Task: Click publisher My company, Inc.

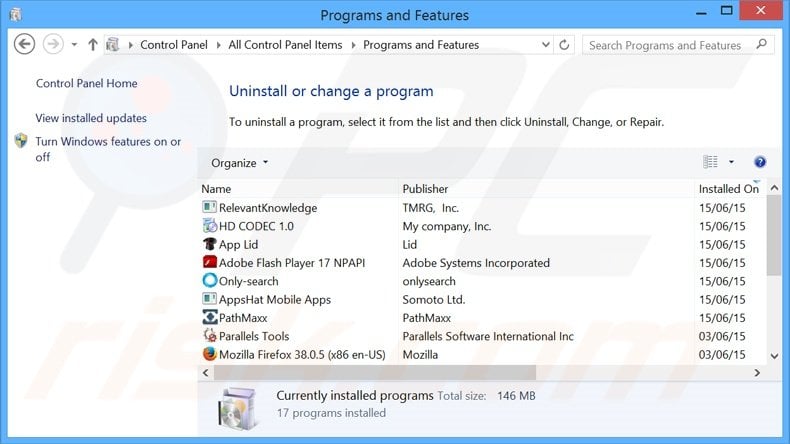Action: 446,226
